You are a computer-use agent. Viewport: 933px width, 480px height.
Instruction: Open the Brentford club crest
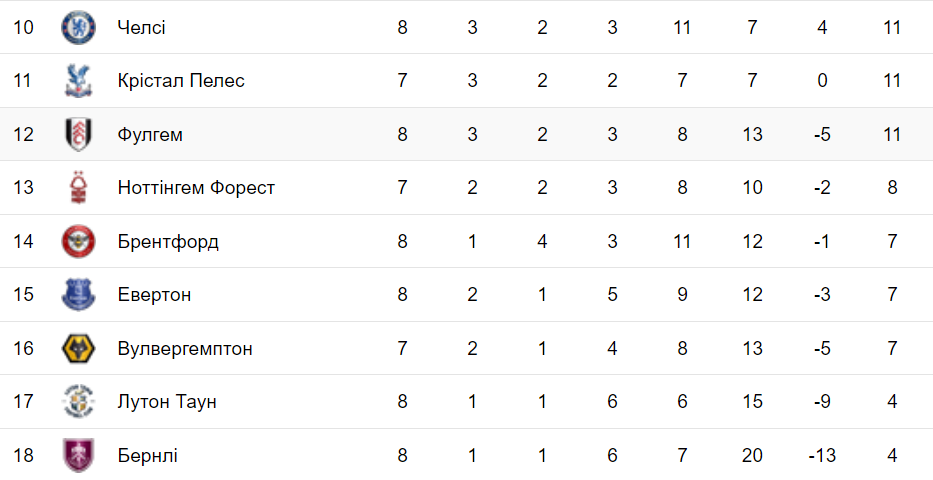[77, 241]
